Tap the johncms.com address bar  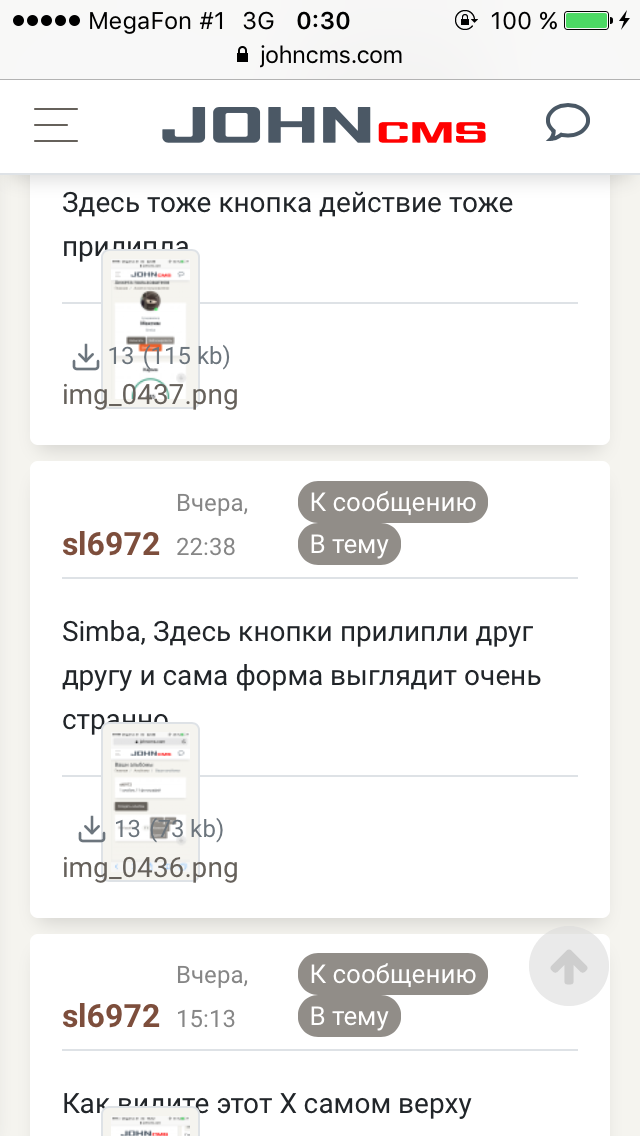[330, 56]
